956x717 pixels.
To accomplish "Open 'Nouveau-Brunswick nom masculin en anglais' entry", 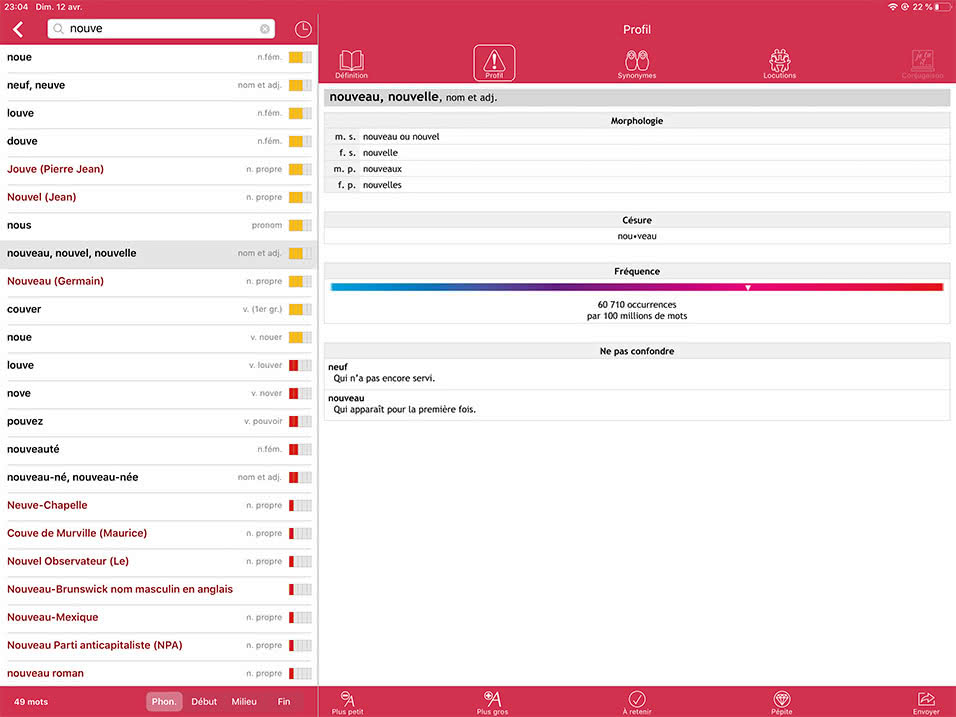I will pos(159,590).
